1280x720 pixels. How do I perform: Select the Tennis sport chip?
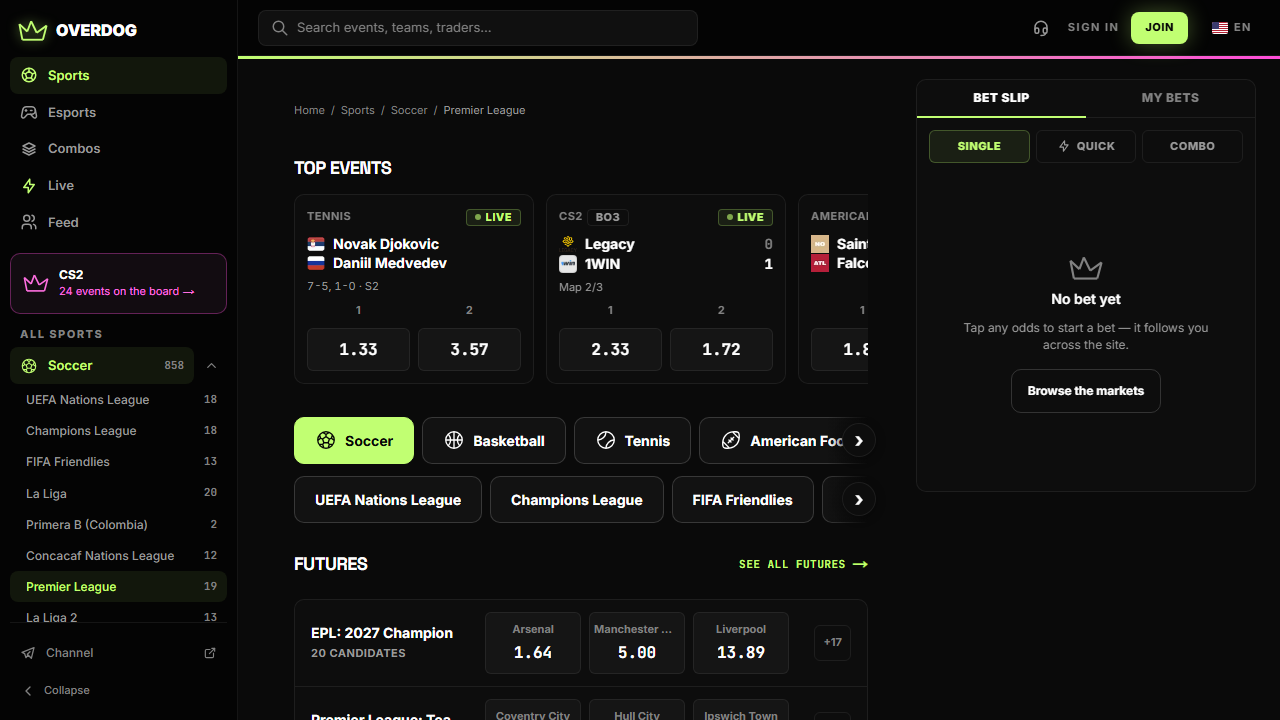(632, 441)
